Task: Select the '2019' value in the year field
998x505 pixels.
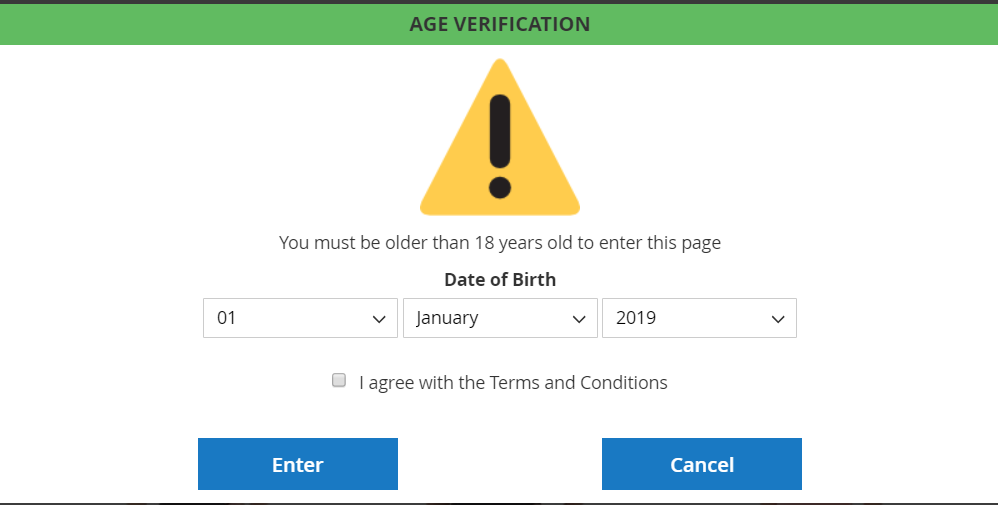Action: [x=636, y=318]
